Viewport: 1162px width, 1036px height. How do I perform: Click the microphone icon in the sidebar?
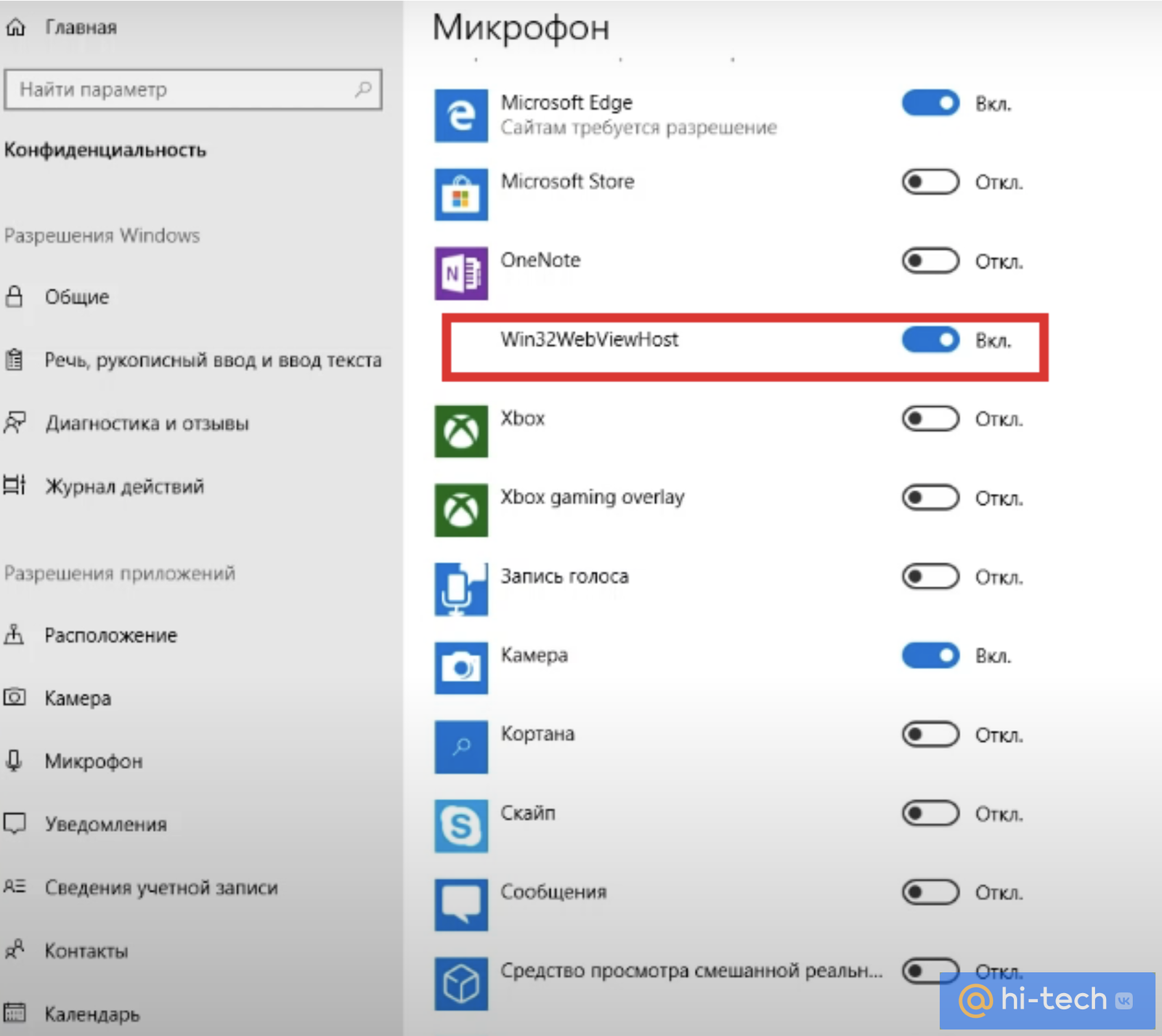(x=14, y=761)
